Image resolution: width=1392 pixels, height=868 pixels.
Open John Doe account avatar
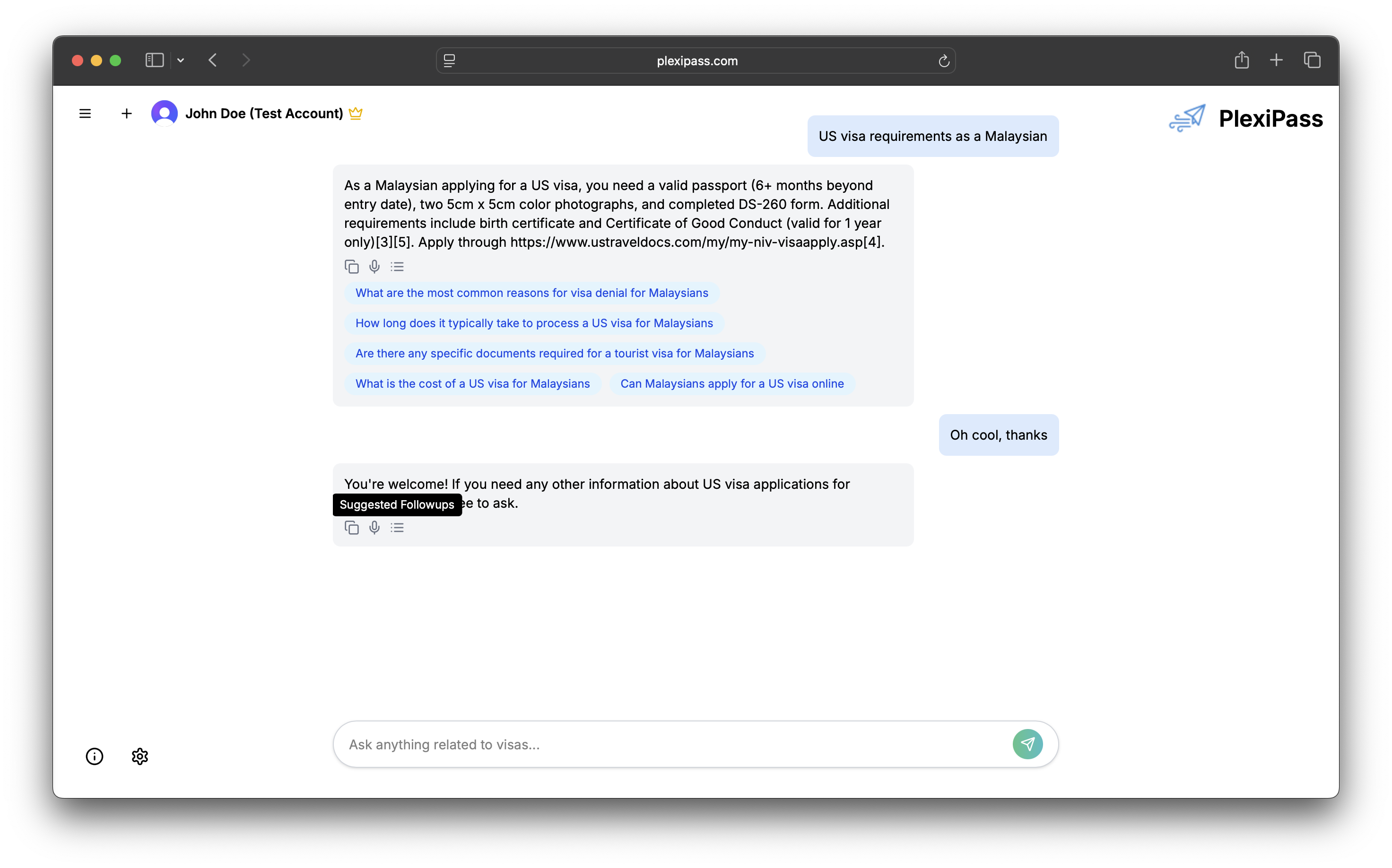coord(164,113)
